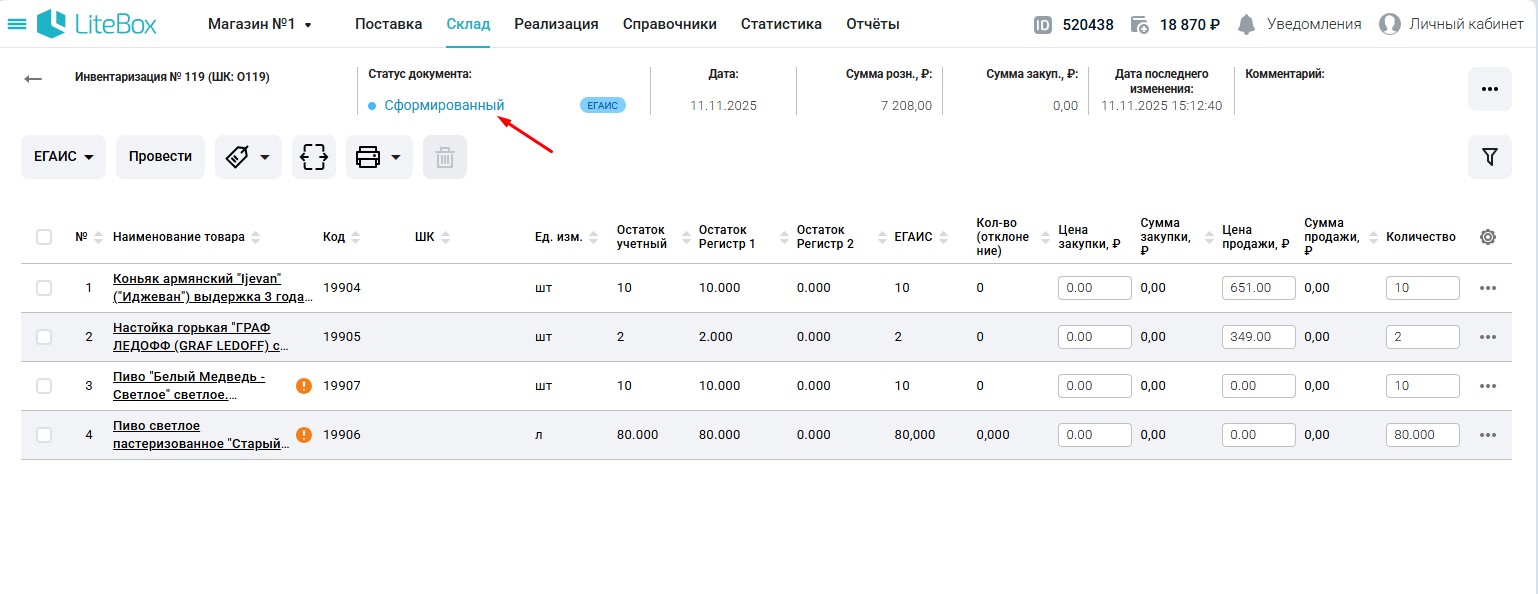Tick the select-all header checkbox
The height and width of the screenshot is (594, 1538).
44,237
